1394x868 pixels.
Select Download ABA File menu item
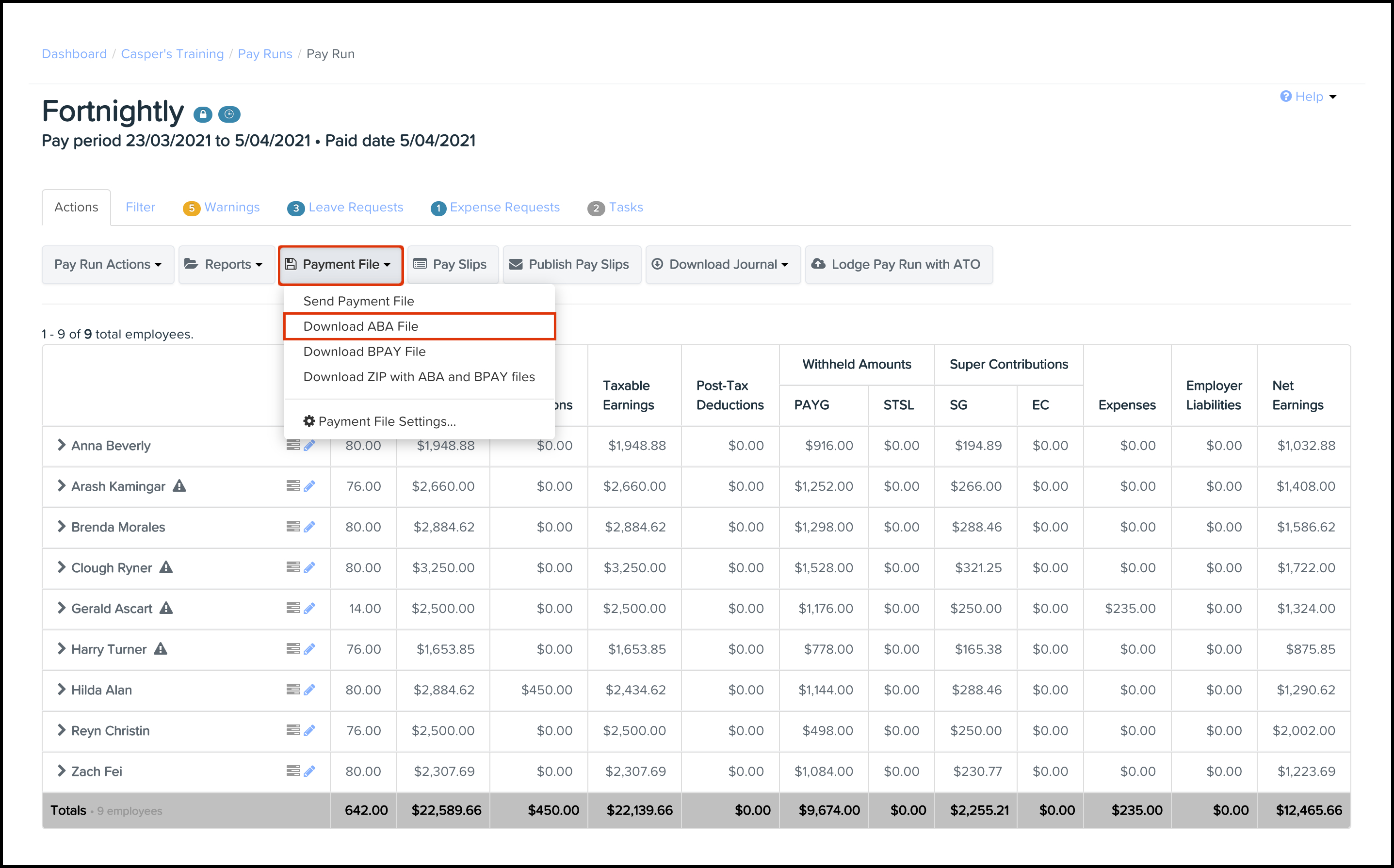tap(360, 326)
